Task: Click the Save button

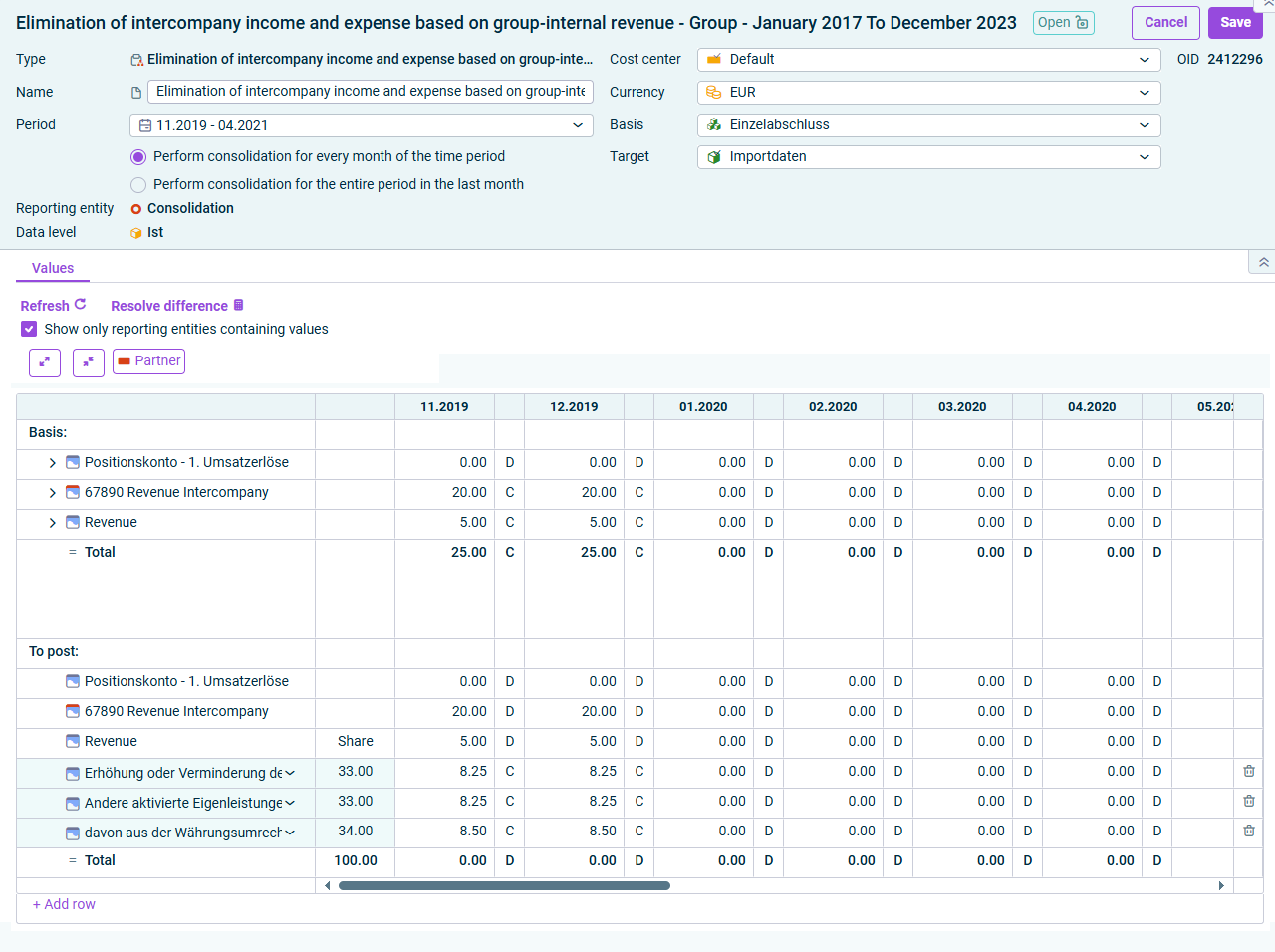Action: tap(1235, 23)
